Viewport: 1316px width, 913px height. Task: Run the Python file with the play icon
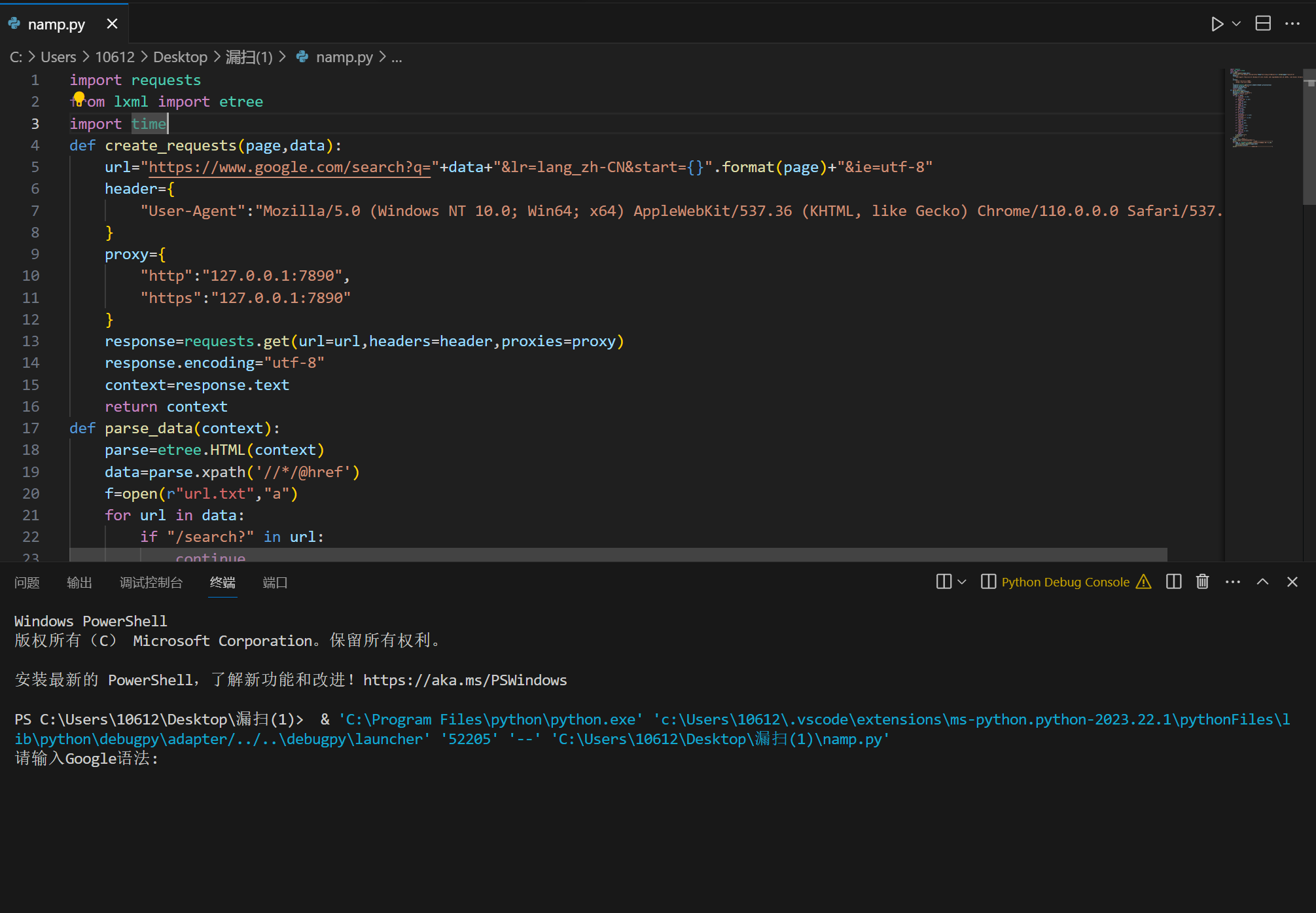pyautogui.click(x=1217, y=24)
